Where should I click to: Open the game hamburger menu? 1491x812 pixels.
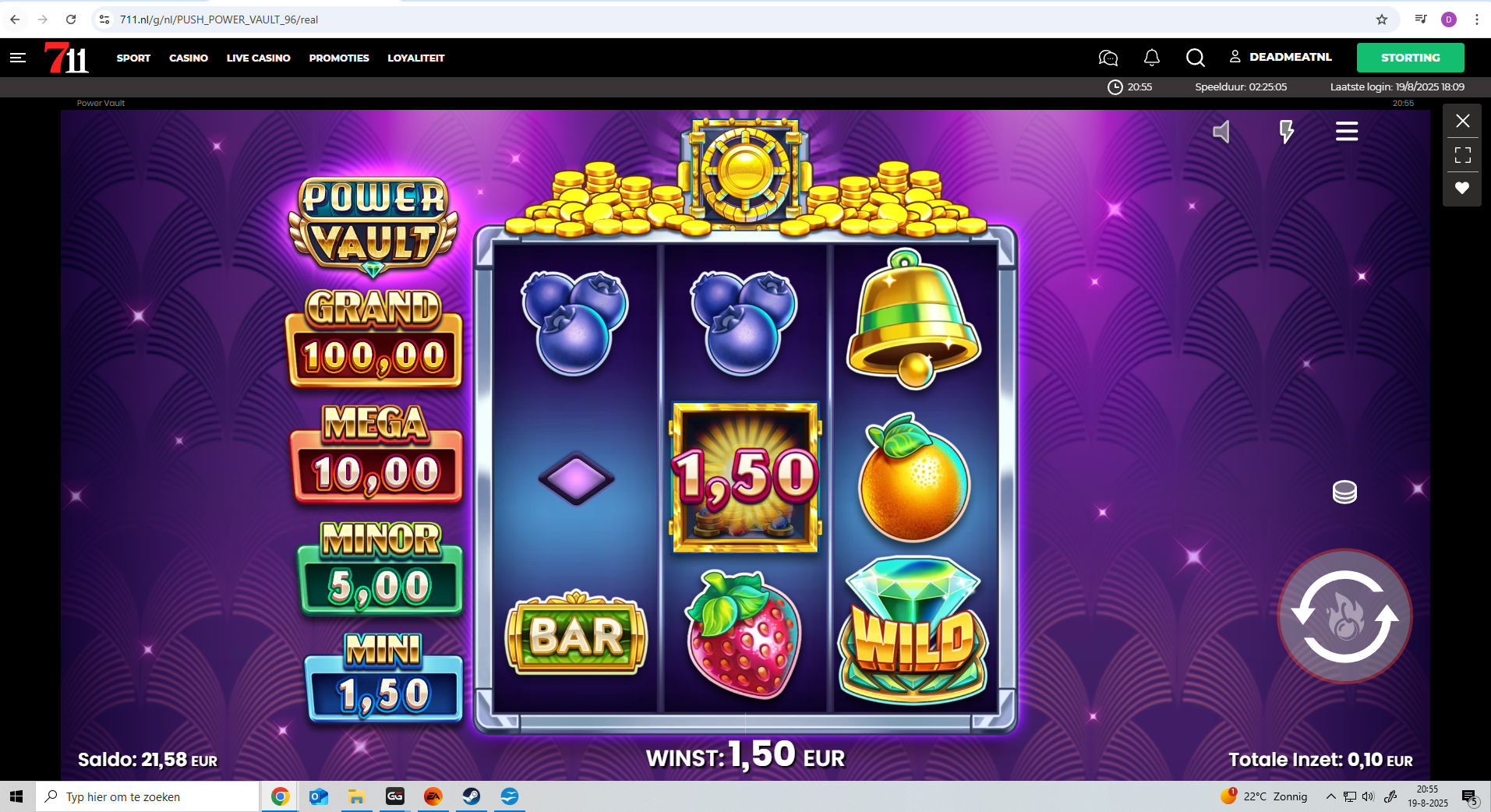[1347, 132]
